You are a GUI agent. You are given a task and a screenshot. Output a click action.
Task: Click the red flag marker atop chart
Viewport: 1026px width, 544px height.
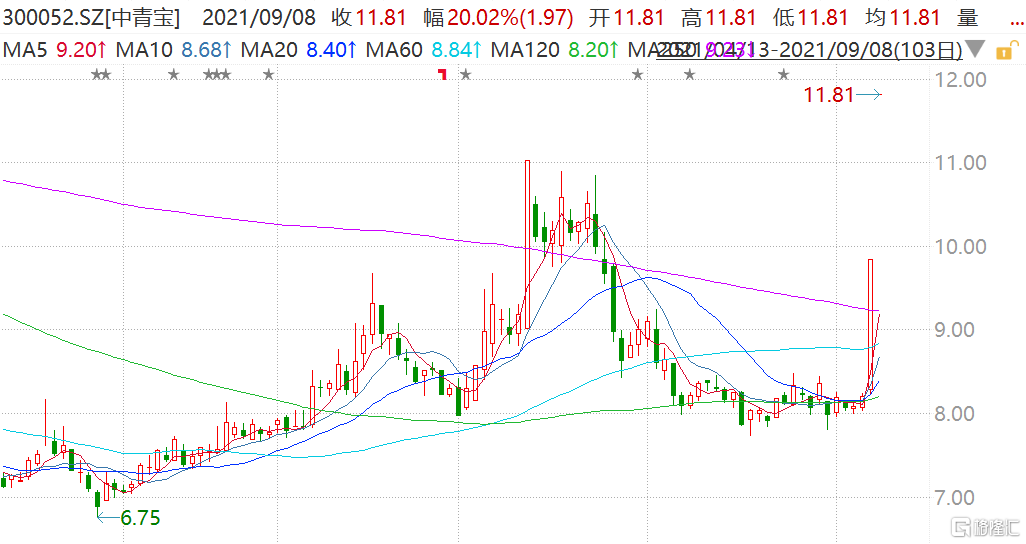pyautogui.click(x=443, y=75)
